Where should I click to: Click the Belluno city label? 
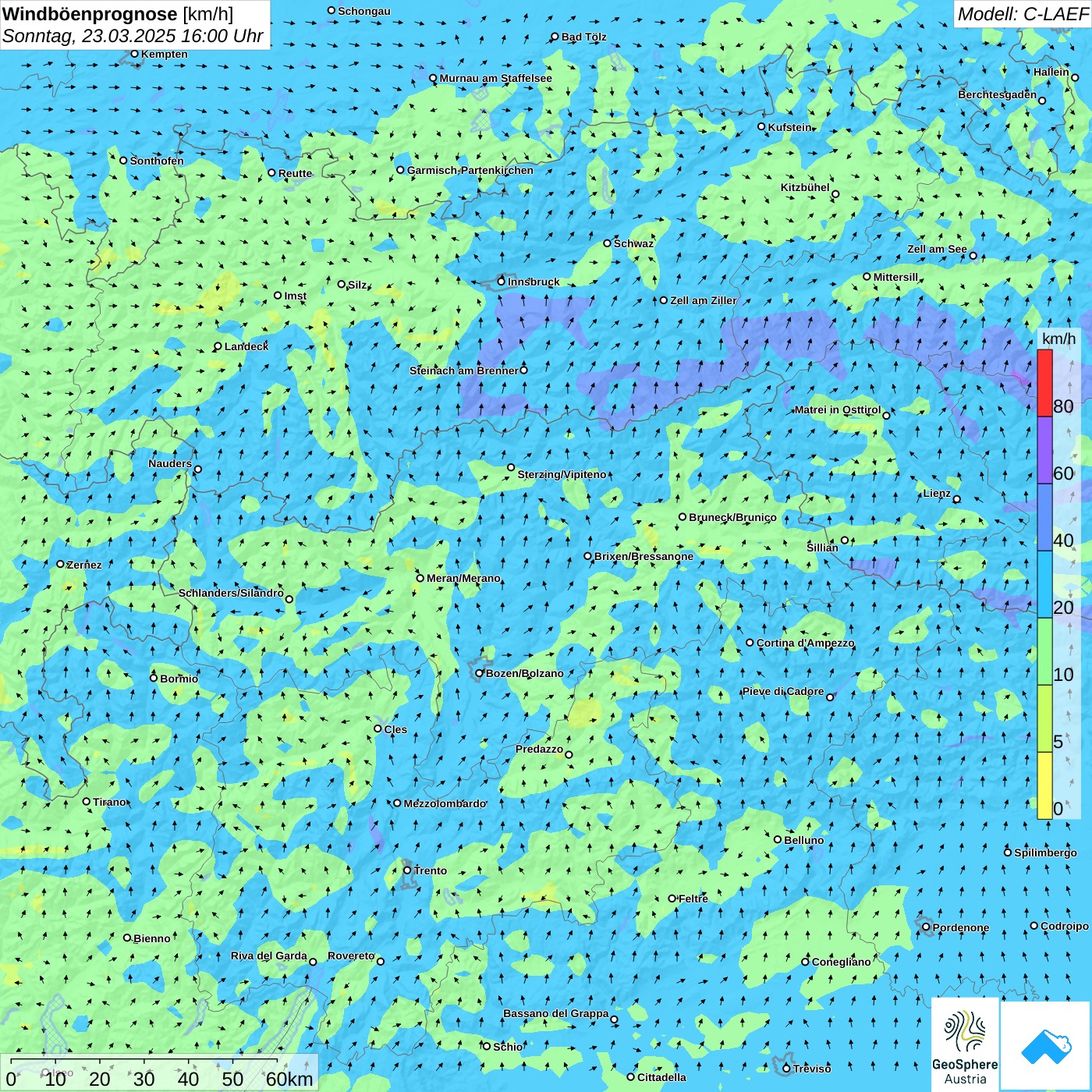coord(803,840)
